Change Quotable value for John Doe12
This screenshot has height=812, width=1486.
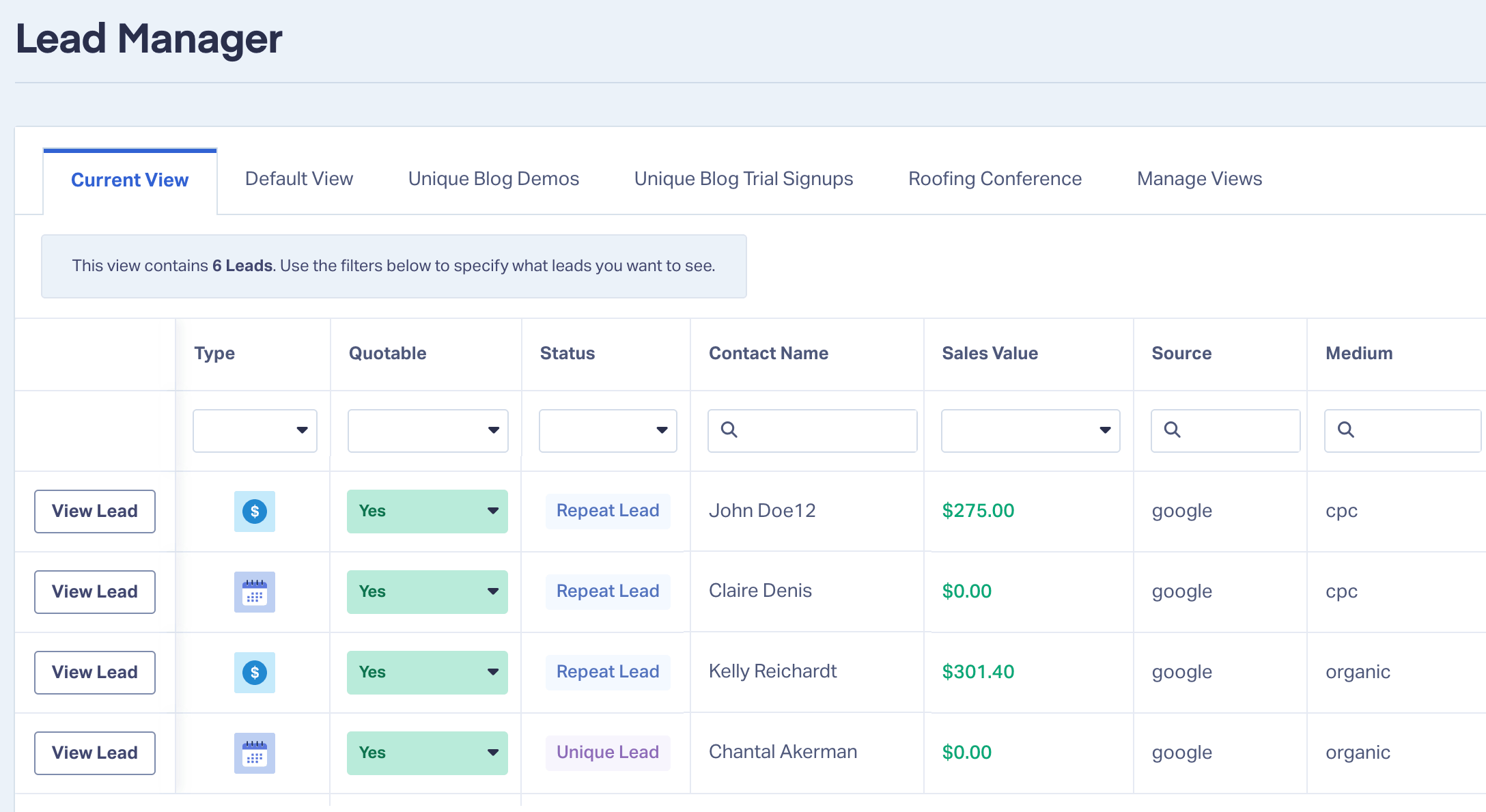427,511
